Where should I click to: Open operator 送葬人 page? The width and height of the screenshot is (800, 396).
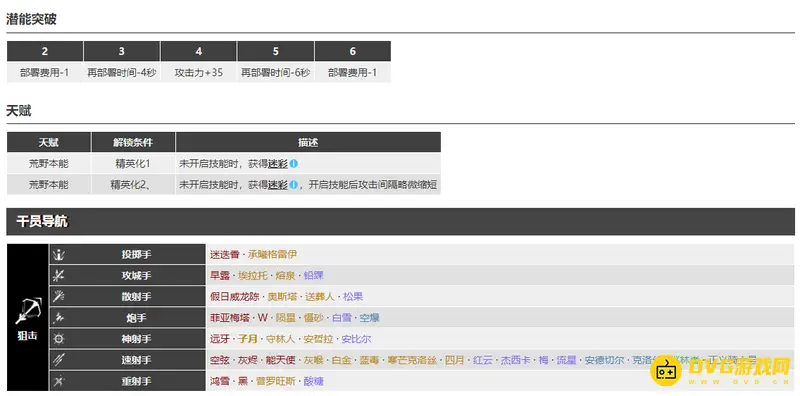[x=320, y=296]
